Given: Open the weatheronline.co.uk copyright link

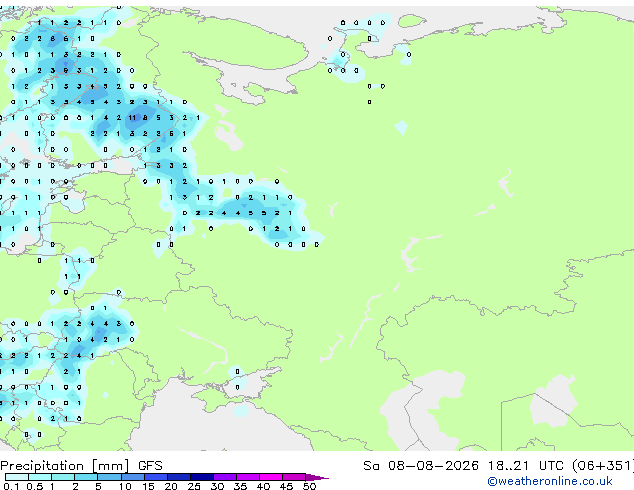Looking at the screenshot, I should coord(550,481).
